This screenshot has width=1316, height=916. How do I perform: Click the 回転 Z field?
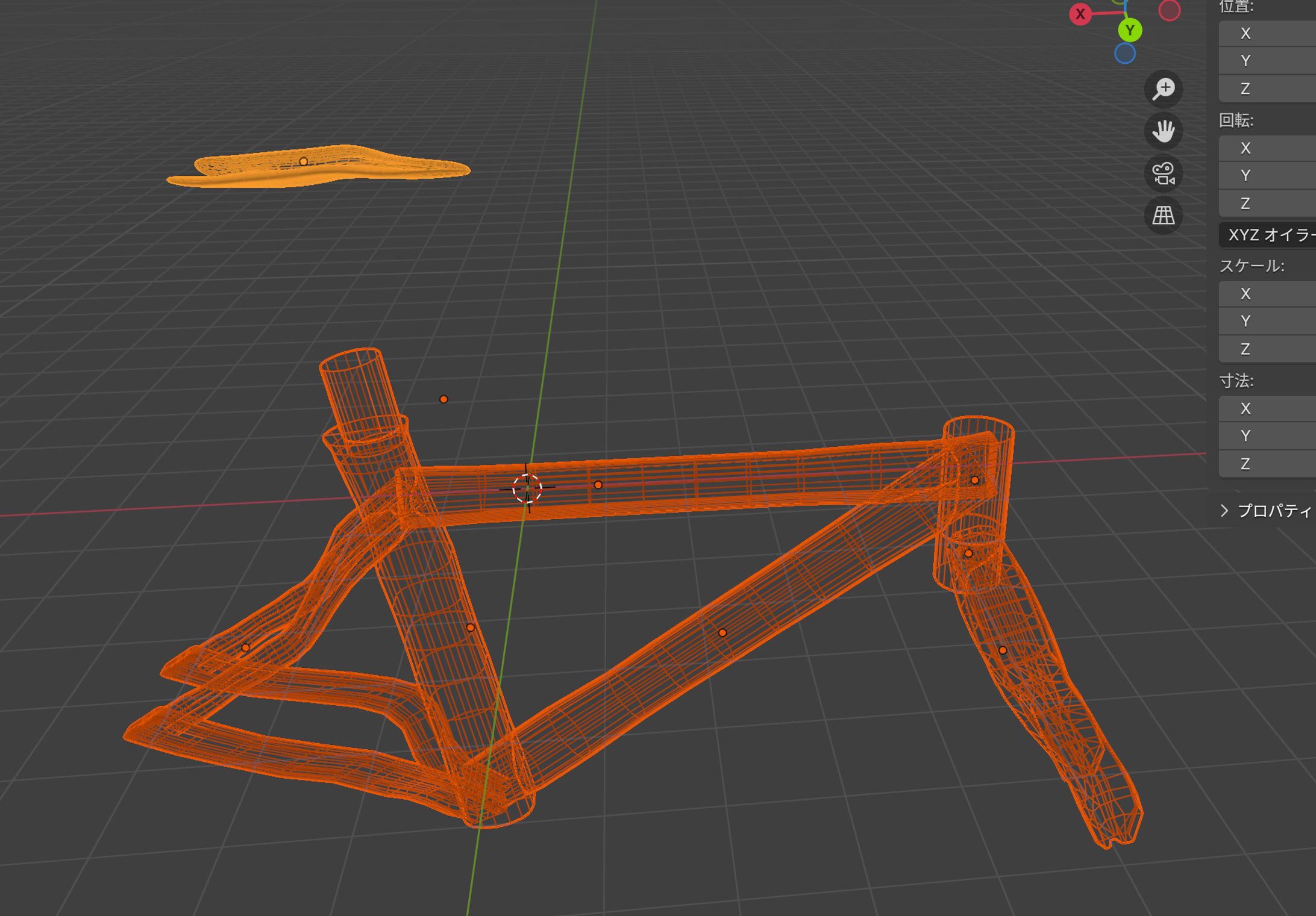click(x=1267, y=204)
